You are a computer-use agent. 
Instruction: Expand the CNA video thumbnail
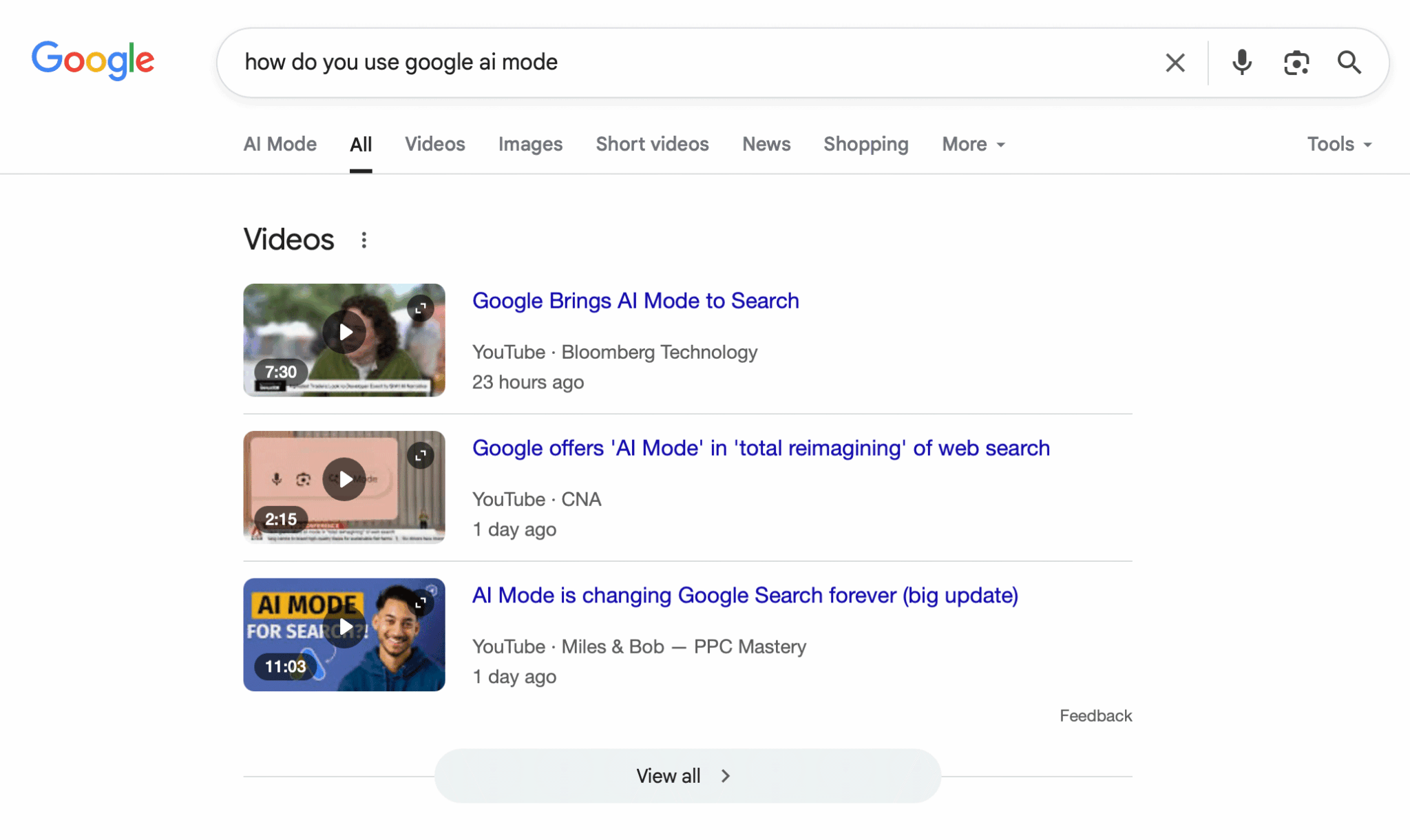[421, 455]
